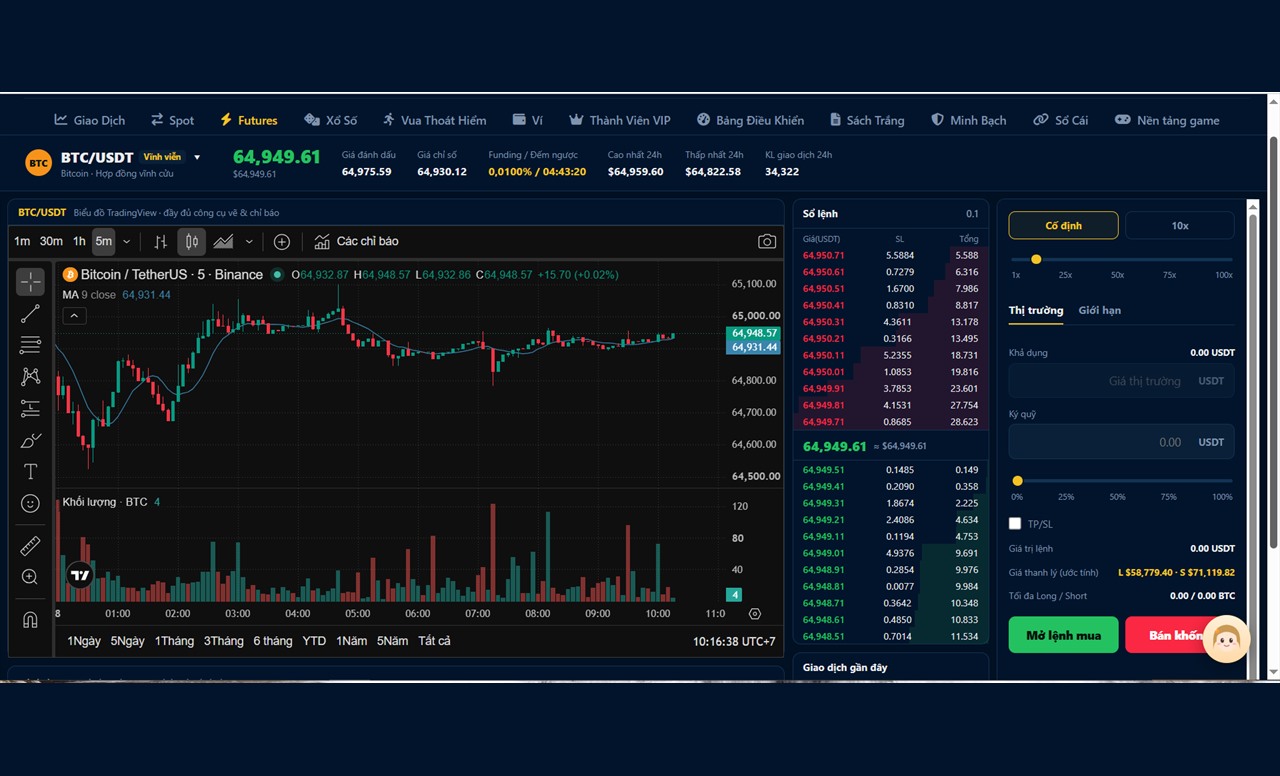This screenshot has height=776, width=1280.
Task: Select the Text annotation tool
Action: [30, 471]
